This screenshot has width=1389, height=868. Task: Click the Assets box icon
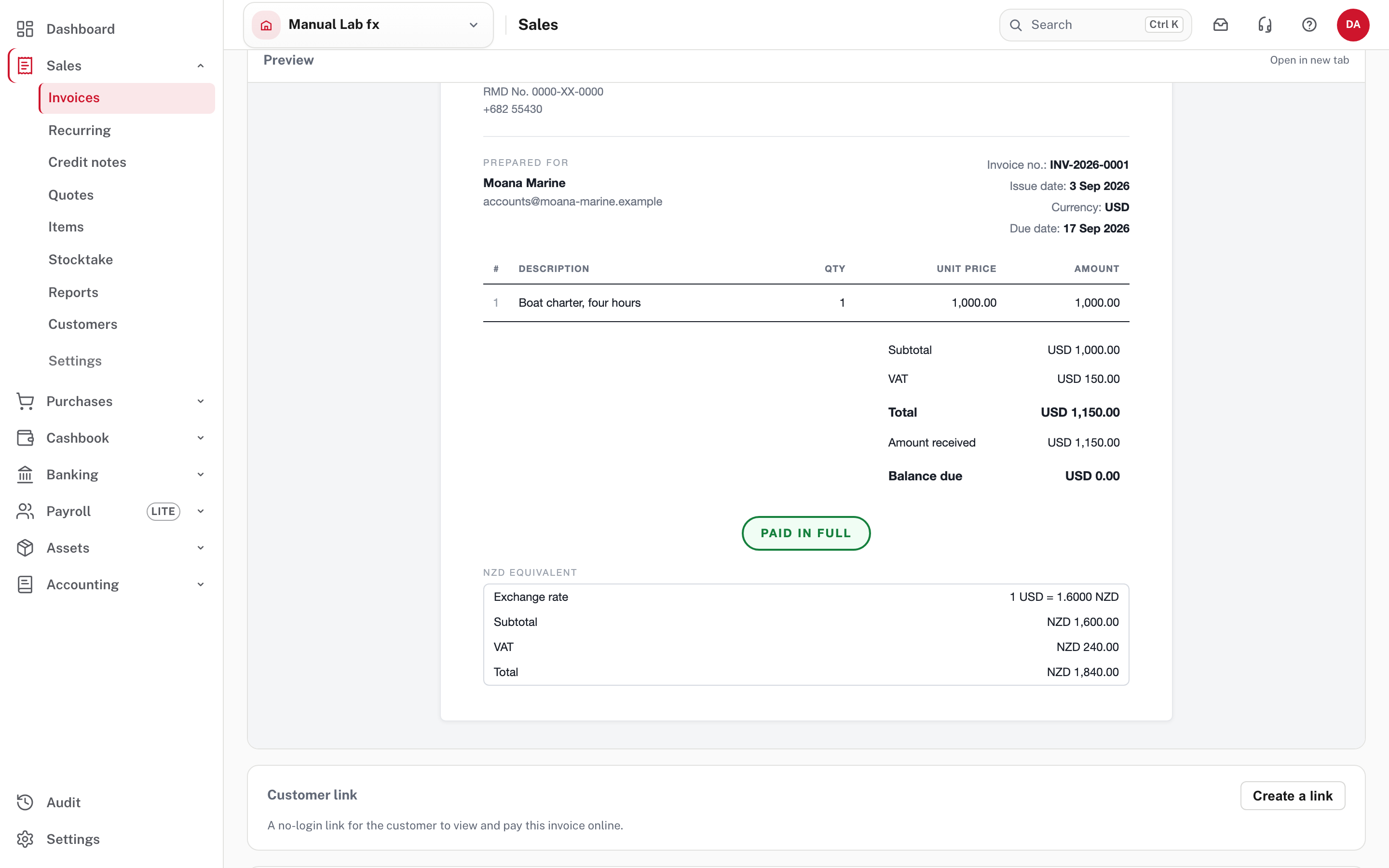tap(25, 548)
